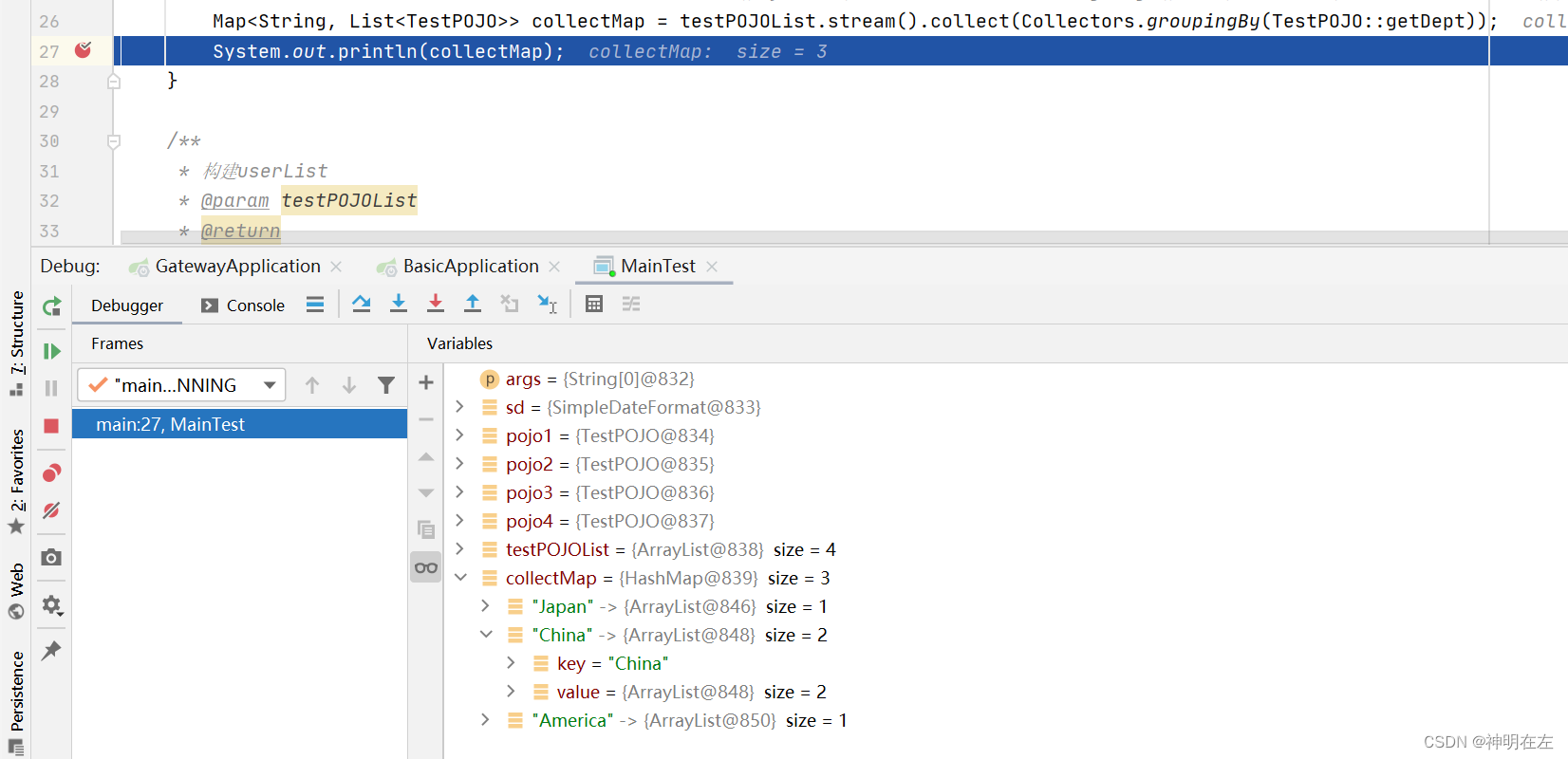The height and width of the screenshot is (759, 1568).
Task: Select next frame down arrow
Action: [x=349, y=385]
